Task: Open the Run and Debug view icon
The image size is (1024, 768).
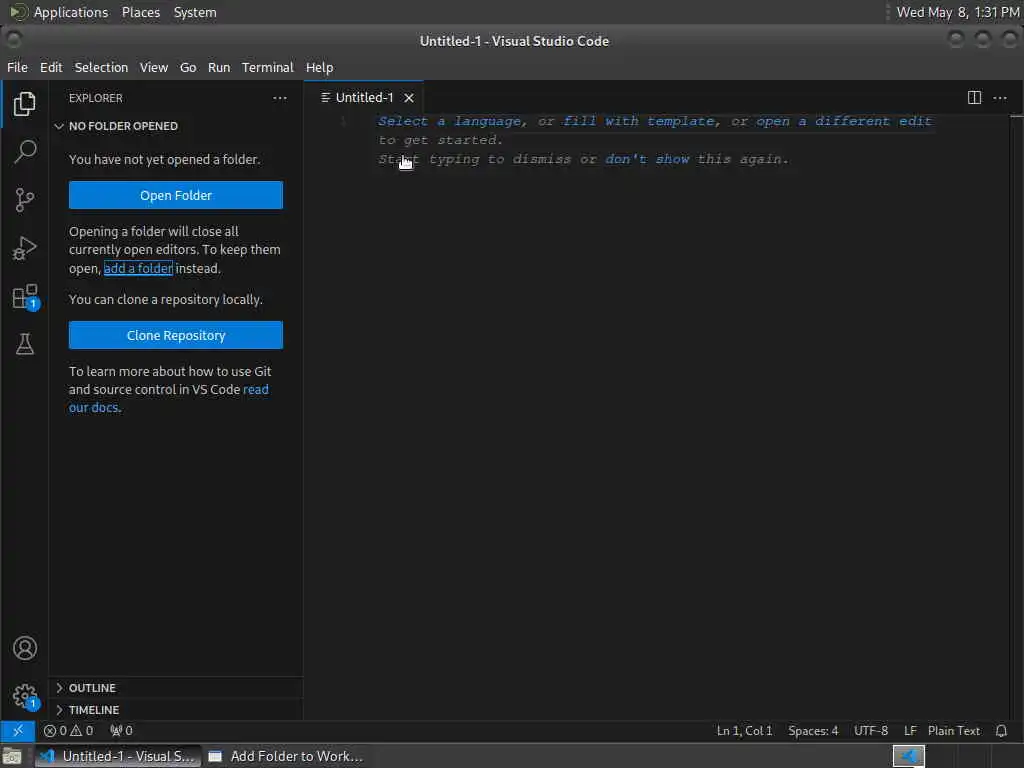Action: (24, 248)
